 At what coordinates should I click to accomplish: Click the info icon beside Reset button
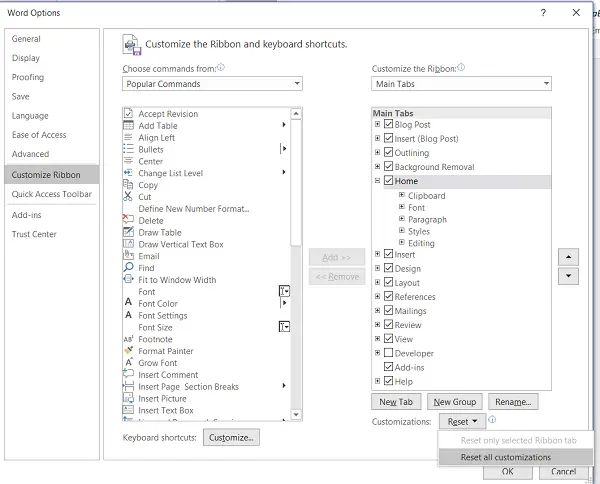[492, 420]
